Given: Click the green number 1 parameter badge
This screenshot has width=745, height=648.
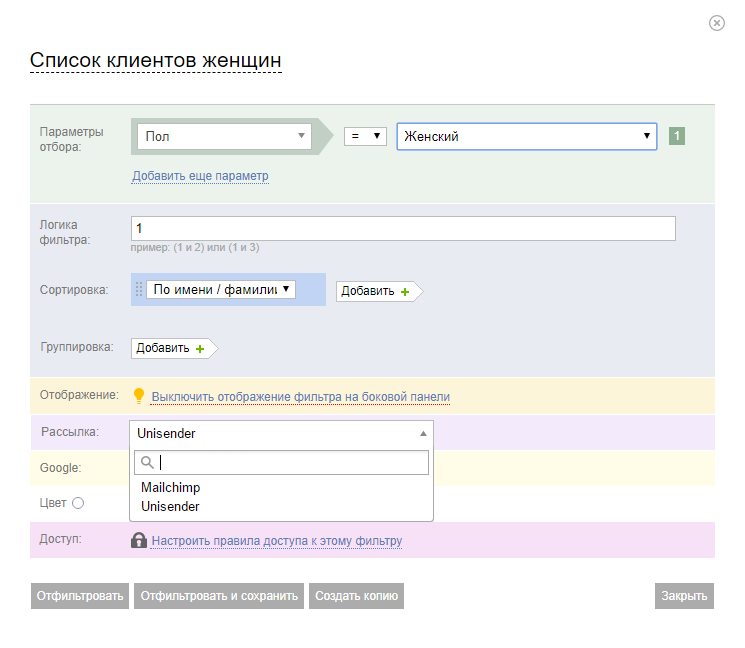Looking at the screenshot, I should [x=677, y=136].
